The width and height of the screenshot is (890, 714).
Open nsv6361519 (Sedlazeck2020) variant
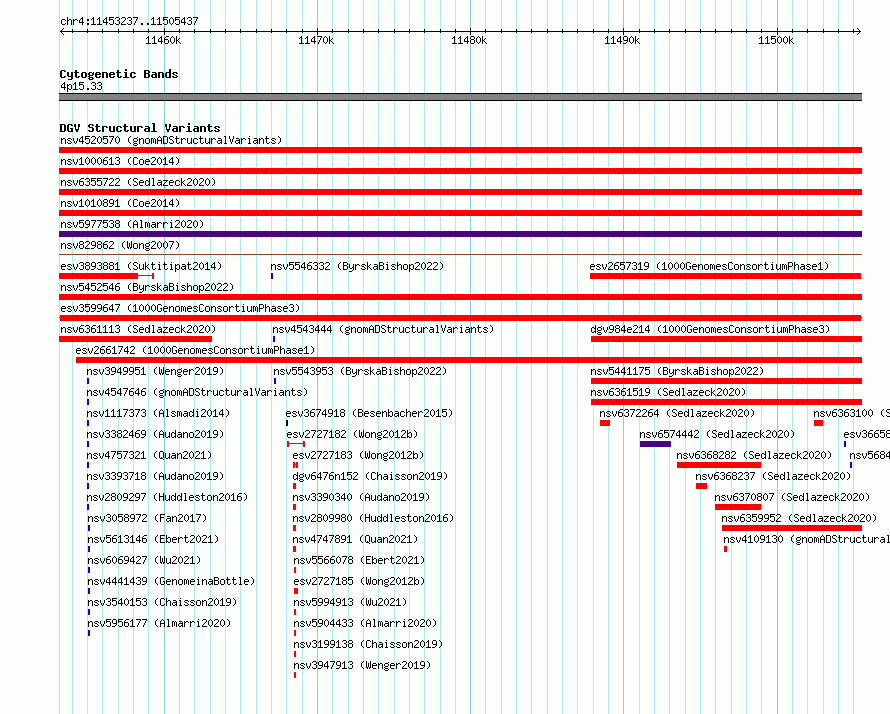[x=668, y=392]
